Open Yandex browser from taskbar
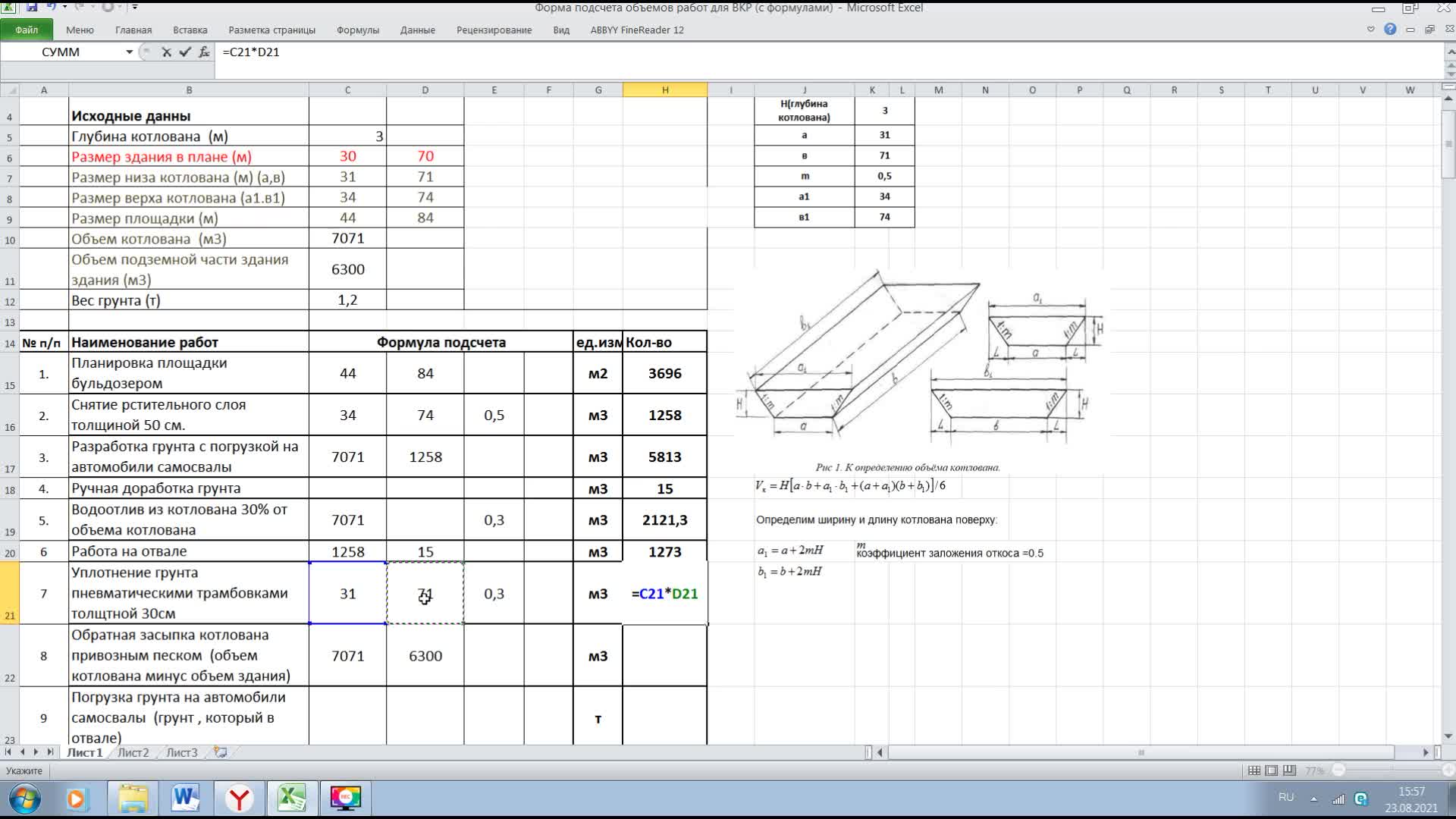This screenshot has height=819, width=1456. [239, 799]
